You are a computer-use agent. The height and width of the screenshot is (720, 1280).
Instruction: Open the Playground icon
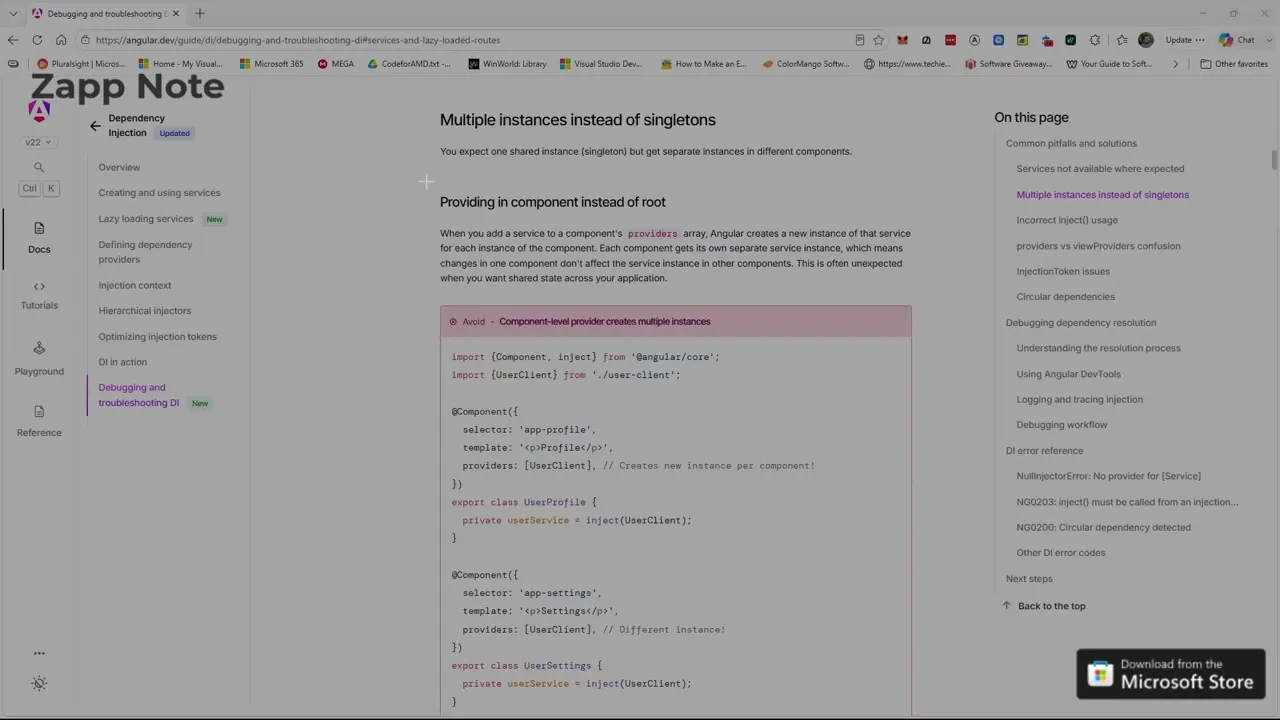pos(39,348)
